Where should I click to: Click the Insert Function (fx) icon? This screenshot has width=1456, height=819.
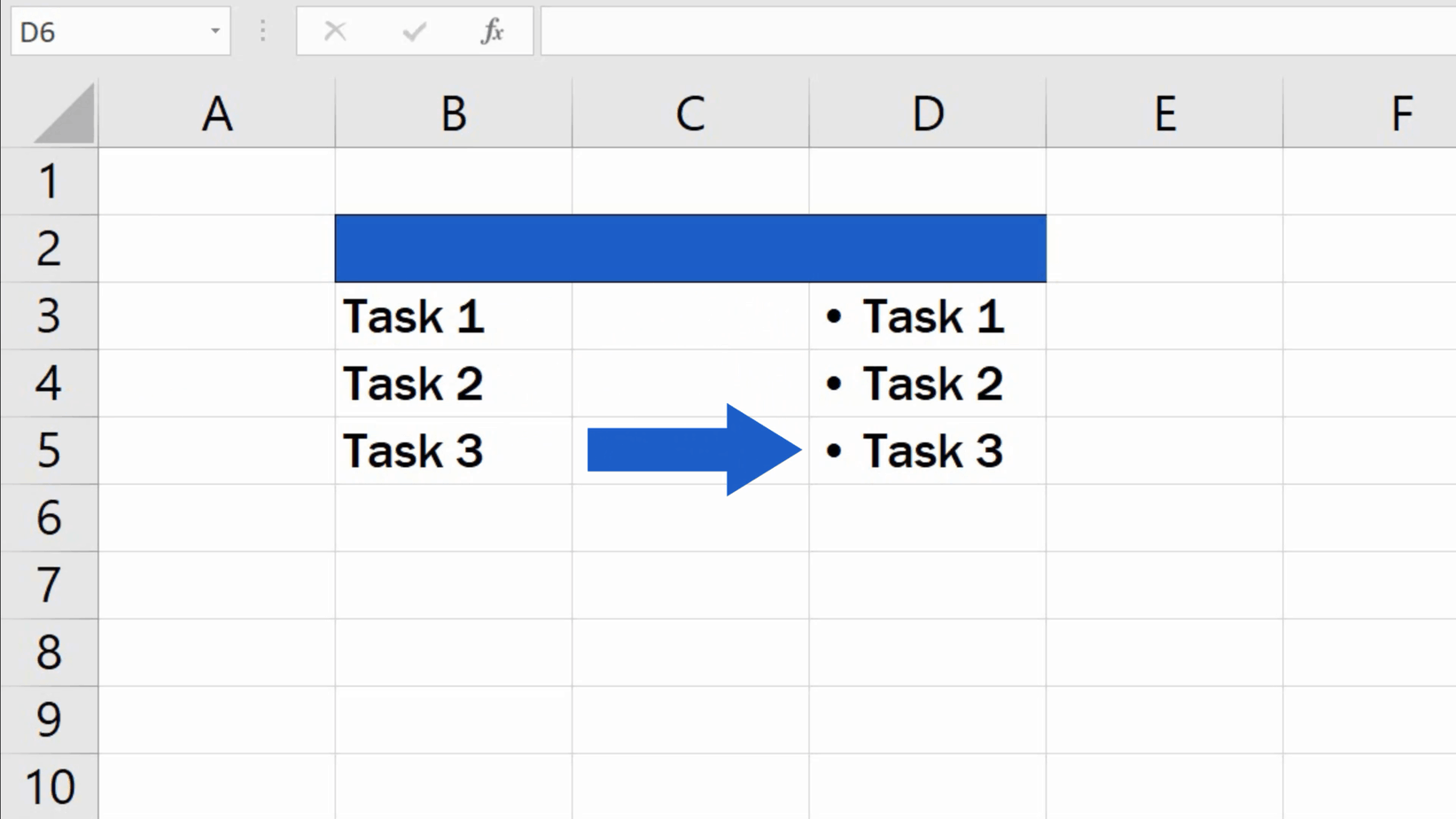[493, 30]
